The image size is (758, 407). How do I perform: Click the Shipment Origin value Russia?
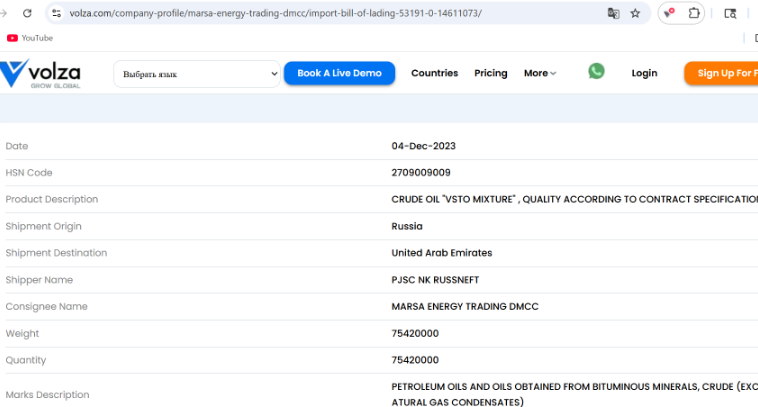coord(407,226)
